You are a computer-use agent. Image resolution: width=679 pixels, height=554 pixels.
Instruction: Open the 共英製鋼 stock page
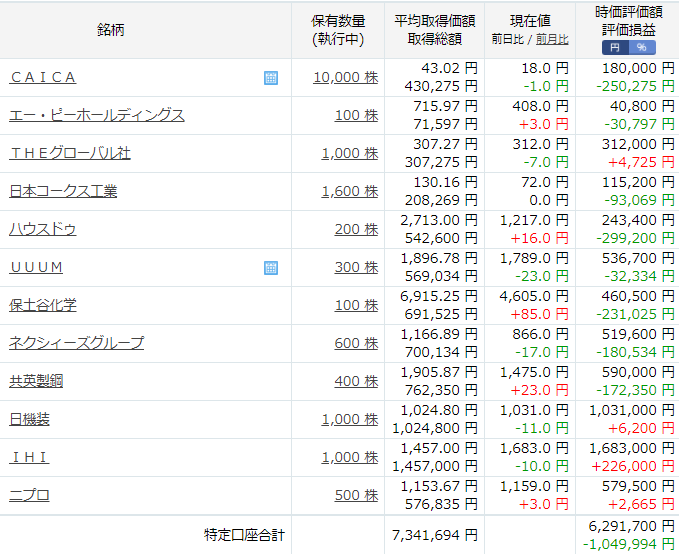coord(36,382)
